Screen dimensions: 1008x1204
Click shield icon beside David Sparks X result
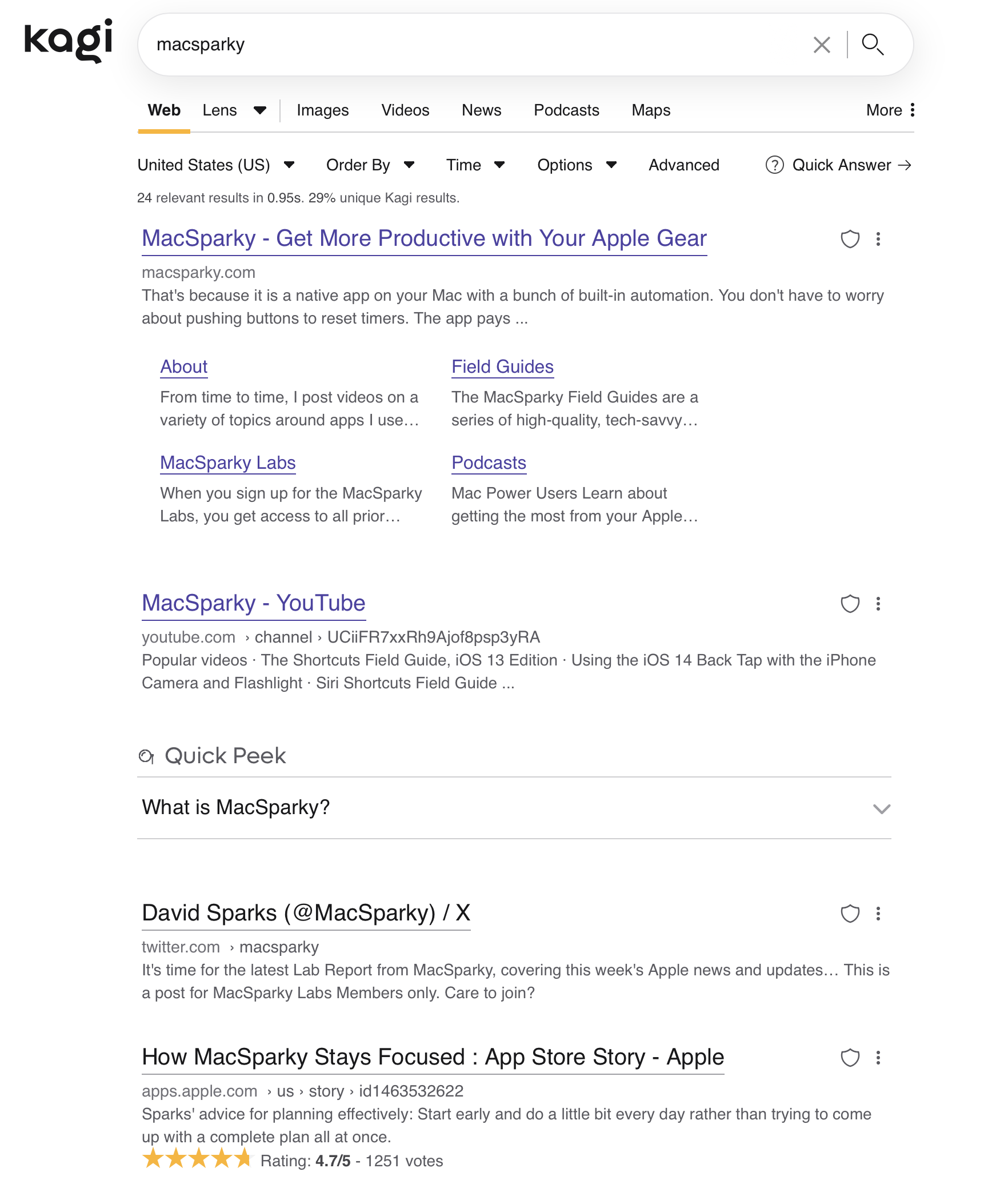(849, 914)
